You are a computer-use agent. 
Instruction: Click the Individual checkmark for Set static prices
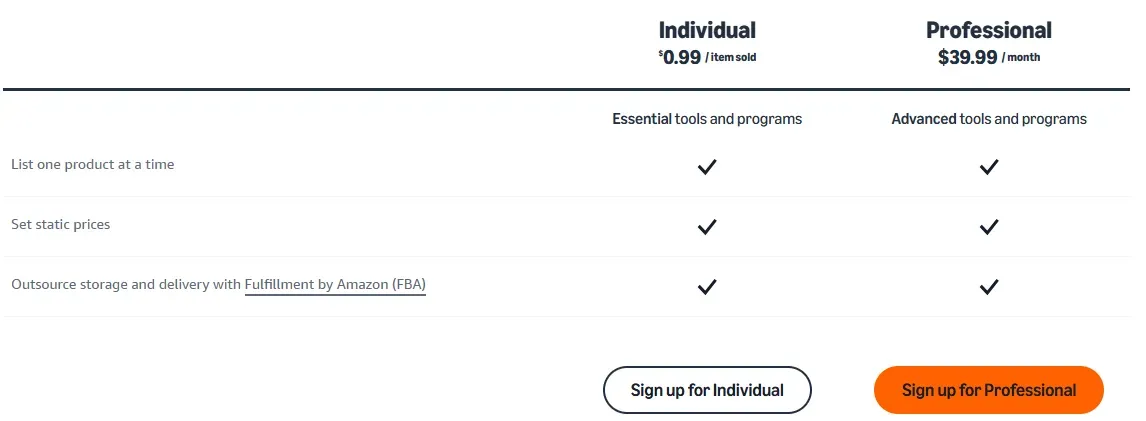point(707,227)
